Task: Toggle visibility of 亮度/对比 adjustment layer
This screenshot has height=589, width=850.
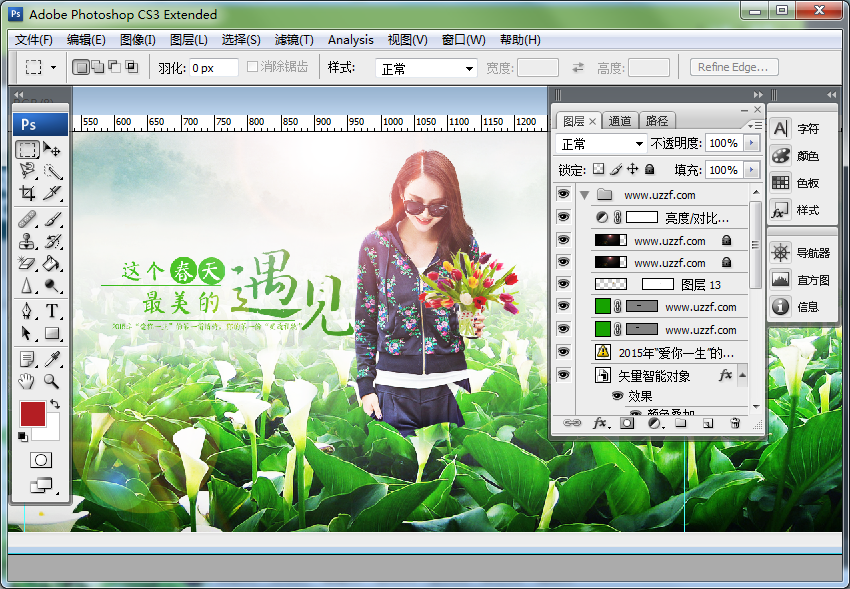Action: click(563, 217)
